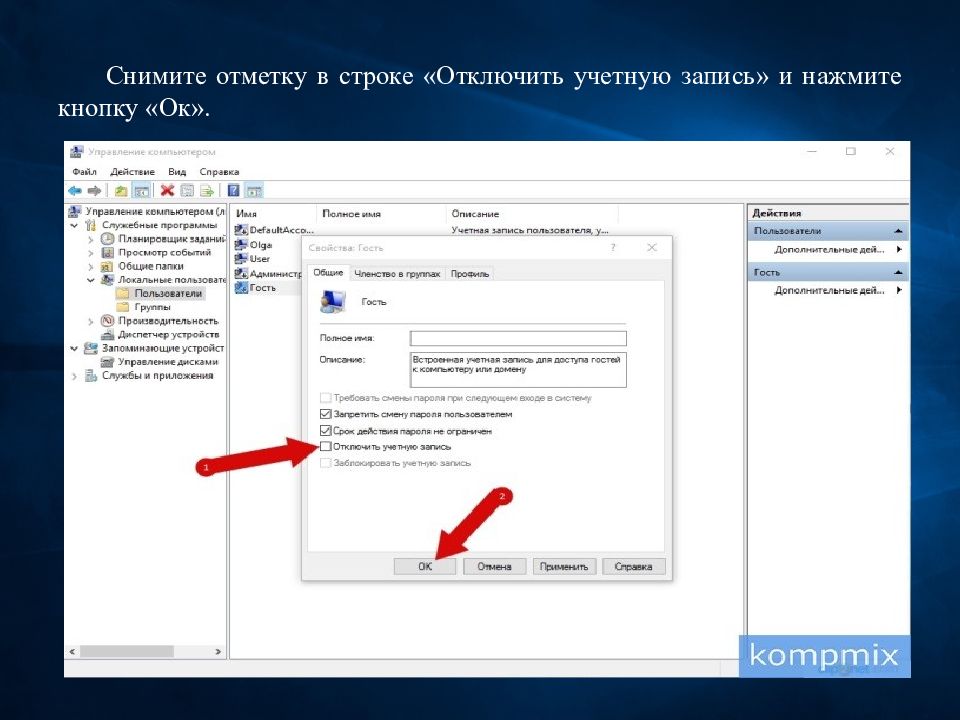Click the Группы folder icon

click(123, 307)
